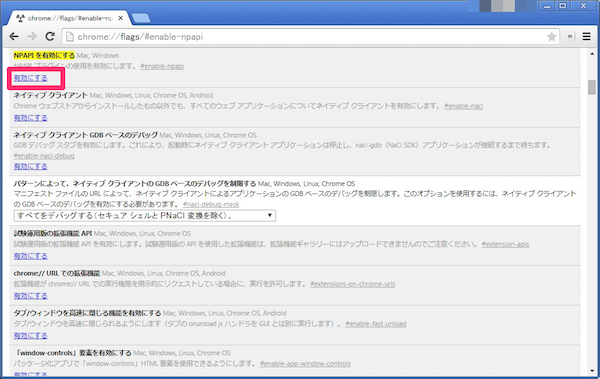Close the chrome://flags tab

[121, 18]
